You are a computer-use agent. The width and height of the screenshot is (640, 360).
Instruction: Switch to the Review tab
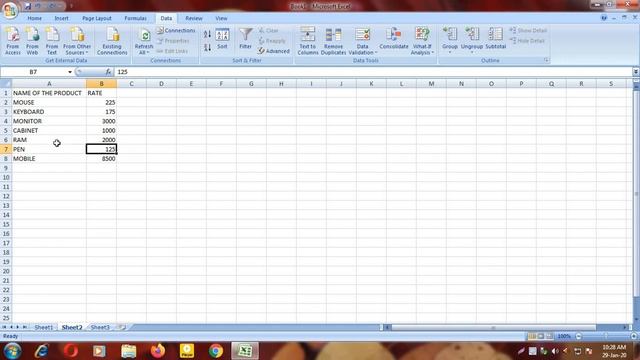click(194, 18)
